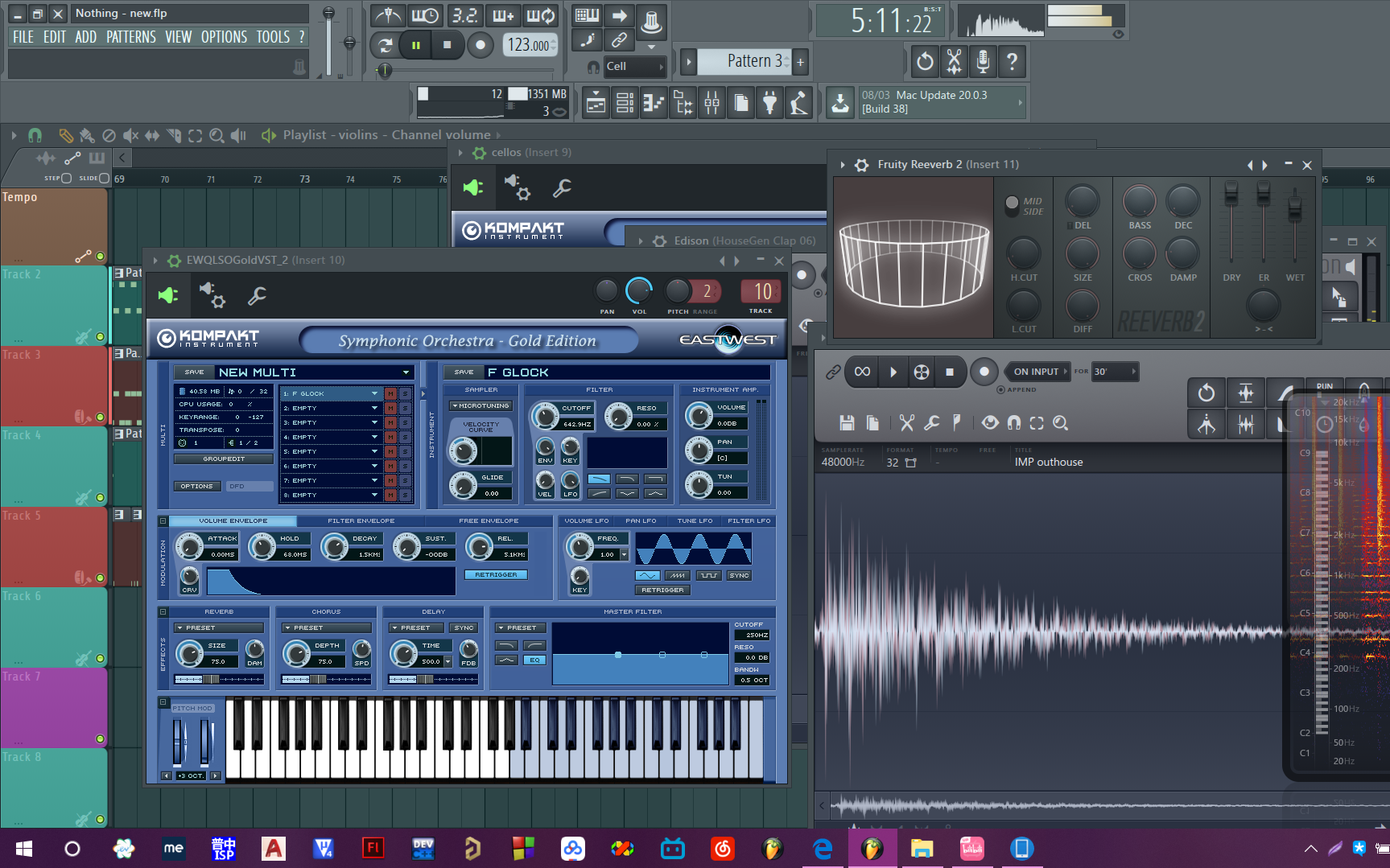Image resolution: width=1390 pixels, height=868 pixels.
Task: Open the ON INPUT recording mode dropdown
Action: click(x=1037, y=372)
